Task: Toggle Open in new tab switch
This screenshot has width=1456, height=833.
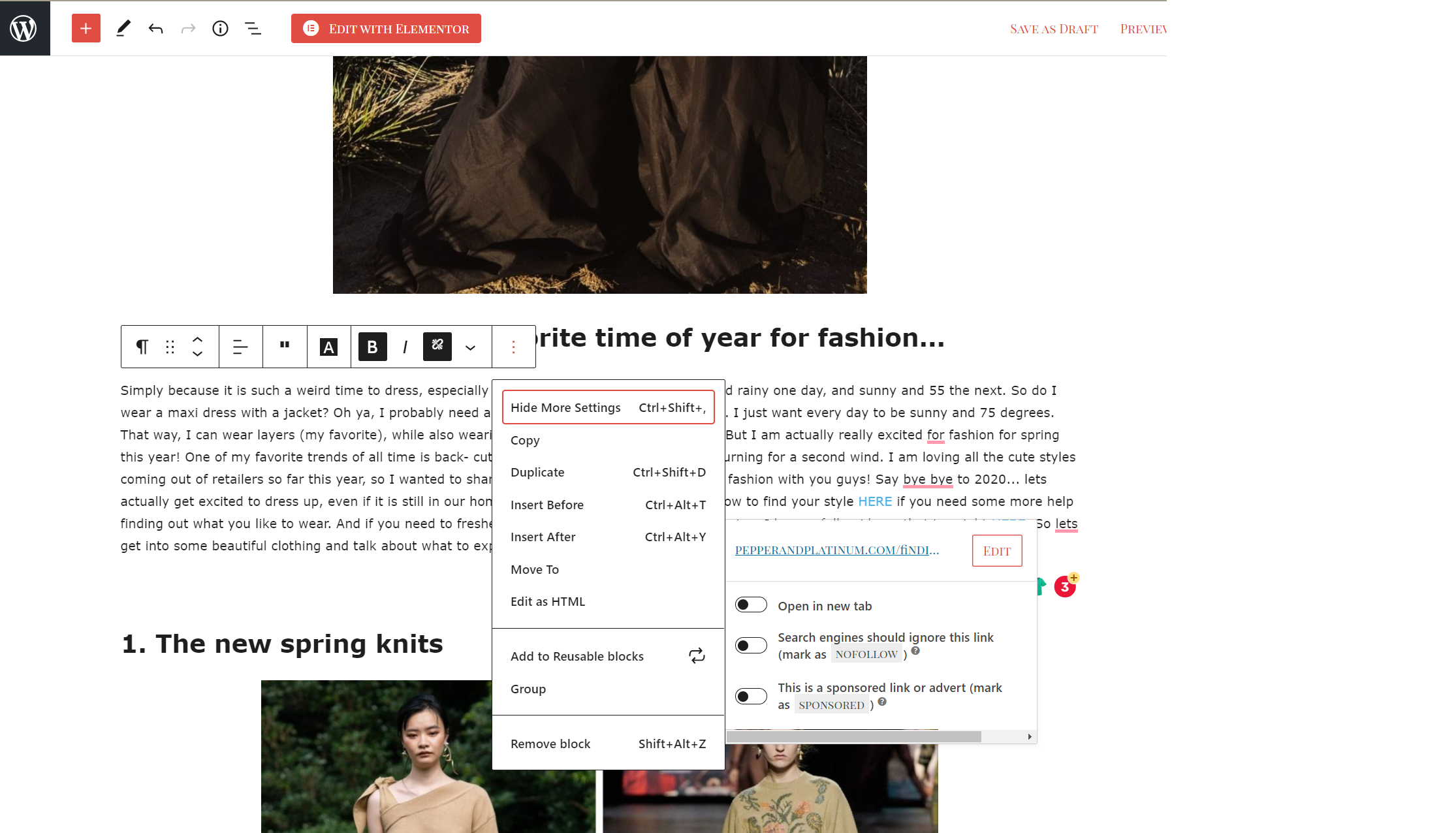Action: (751, 605)
